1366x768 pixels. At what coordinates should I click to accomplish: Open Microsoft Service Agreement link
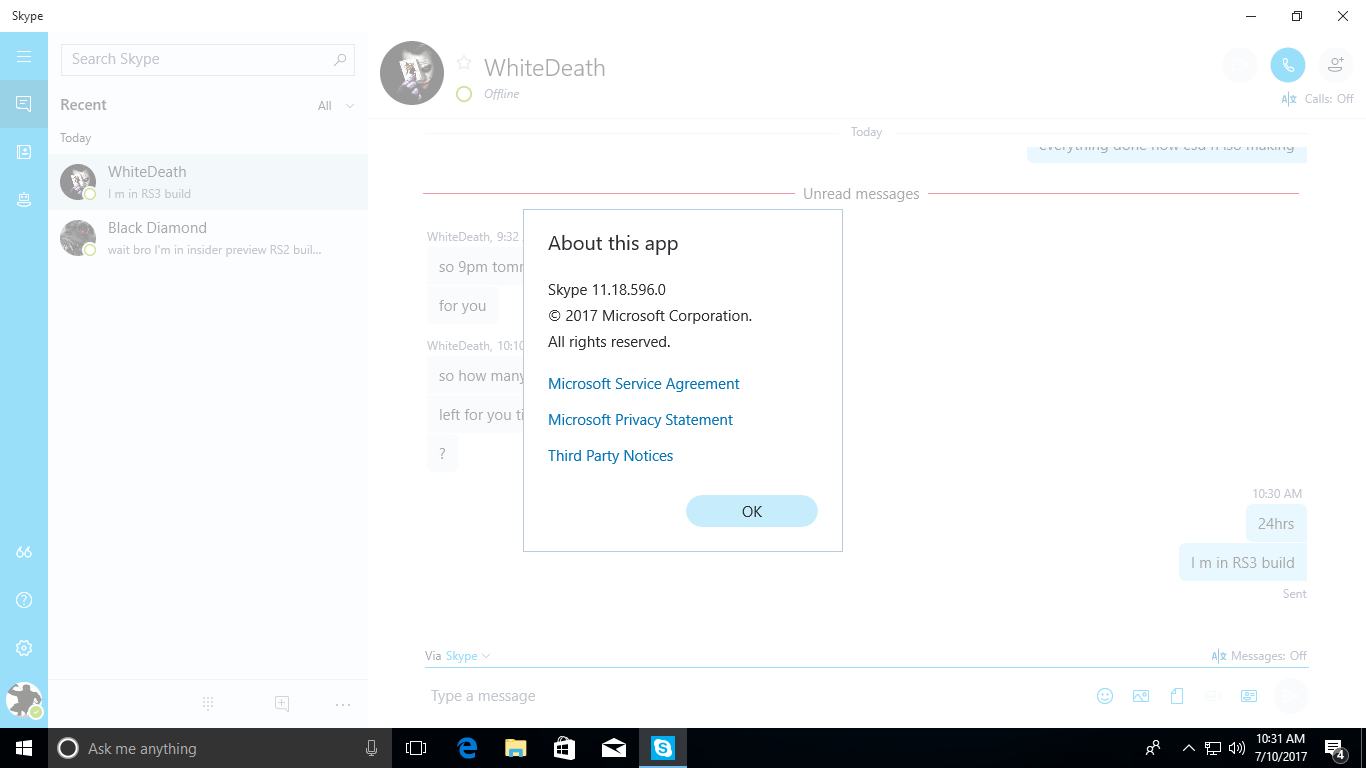(x=644, y=384)
